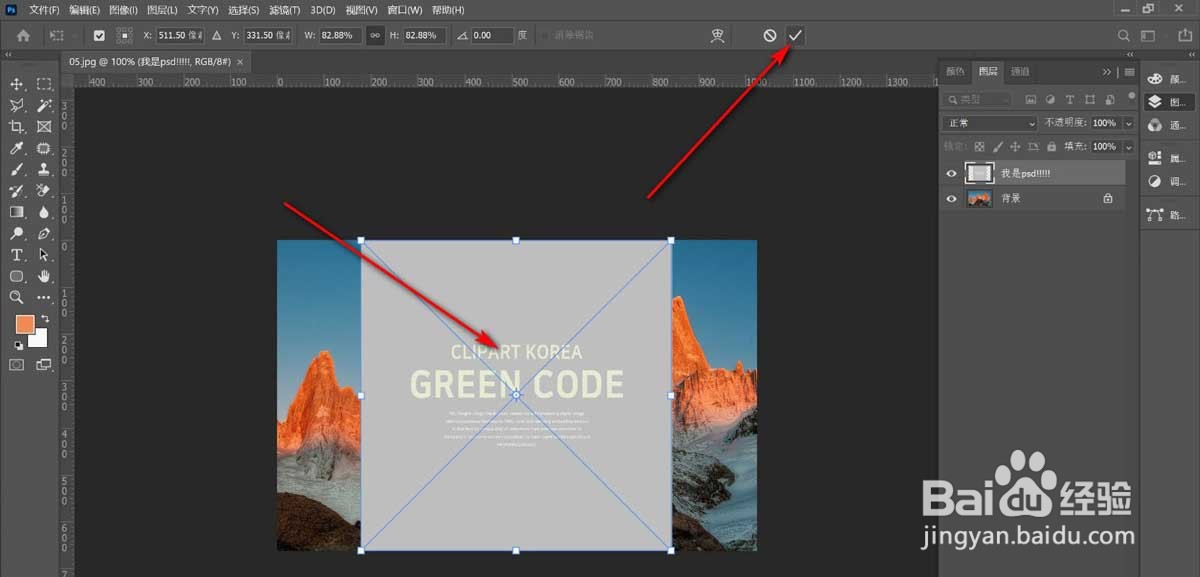Image resolution: width=1200 pixels, height=577 pixels.
Task: Cancel the transform
Action: [x=770, y=35]
